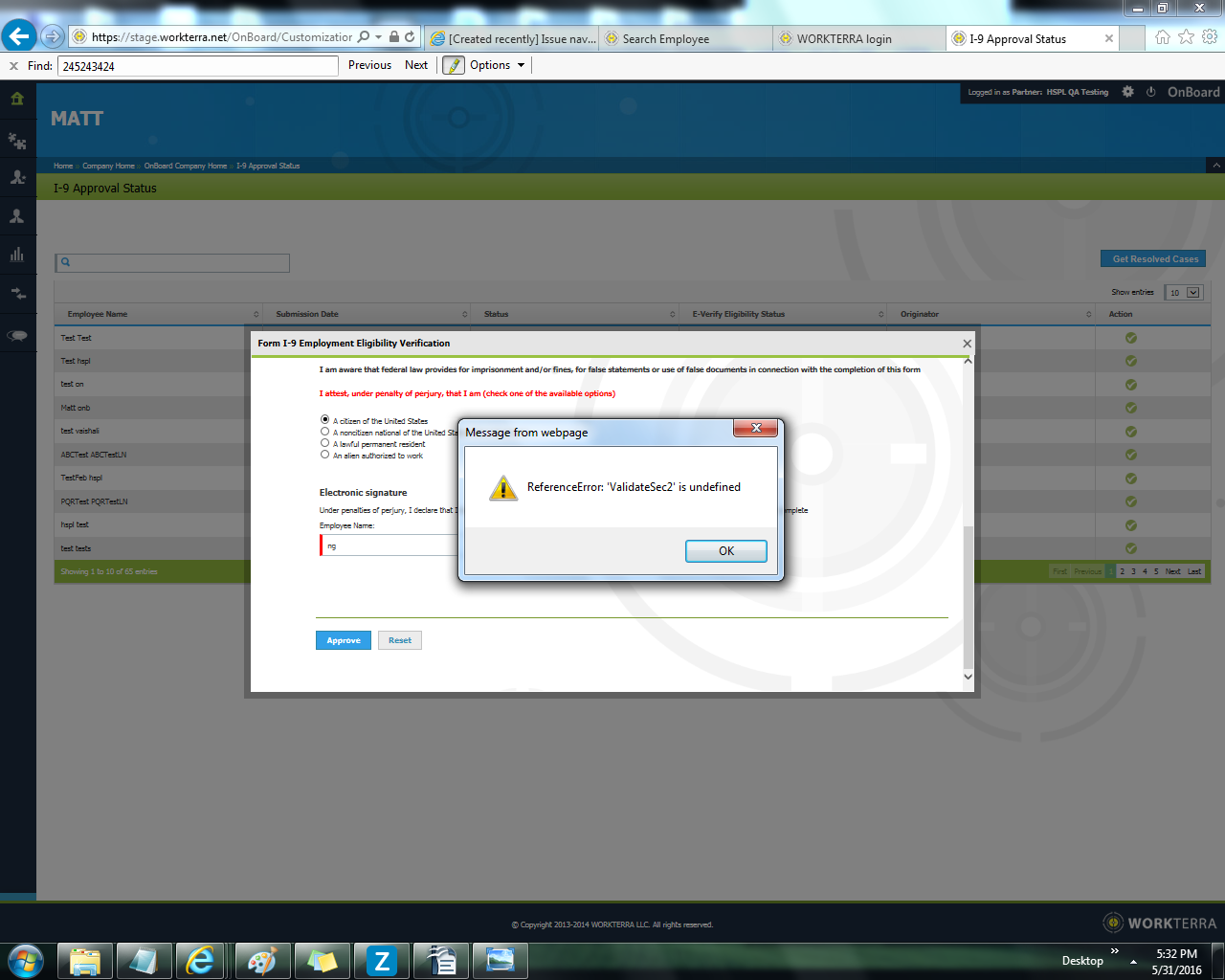Select 'A lawful permanent resident' option

[325, 443]
